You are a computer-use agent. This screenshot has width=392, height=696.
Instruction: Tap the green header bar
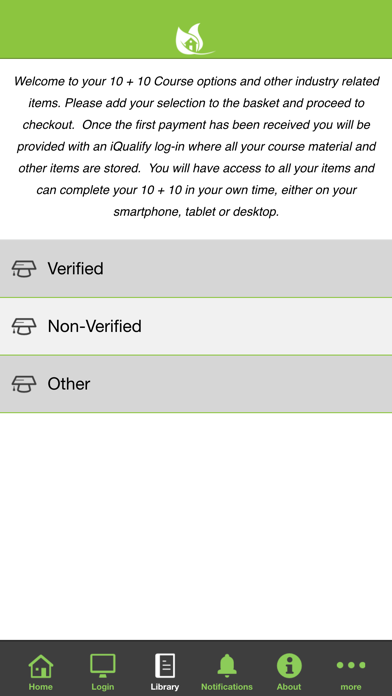[x=196, y=29]
